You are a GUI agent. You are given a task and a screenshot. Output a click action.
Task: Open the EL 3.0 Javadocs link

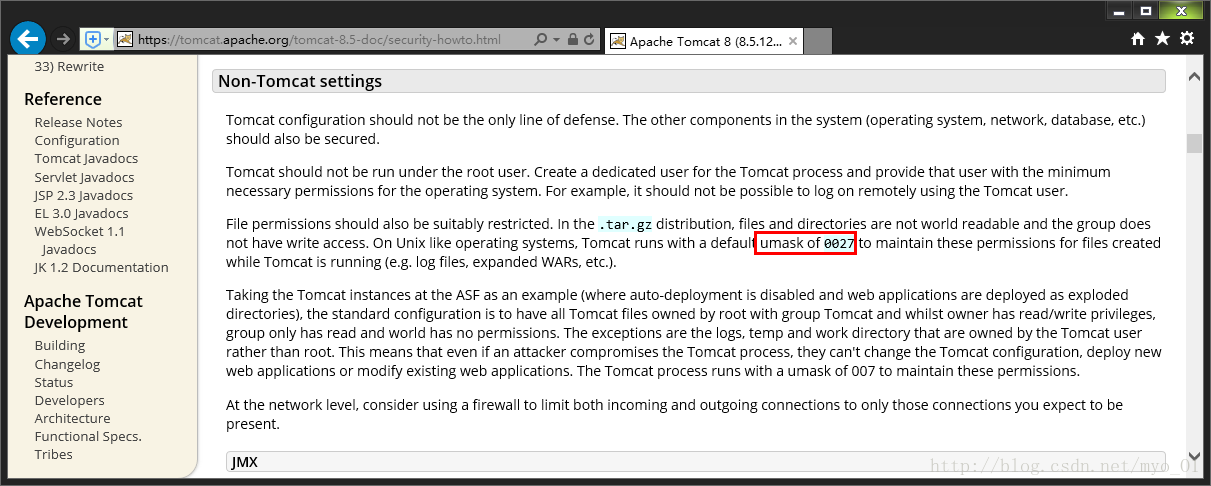point(81,213)
